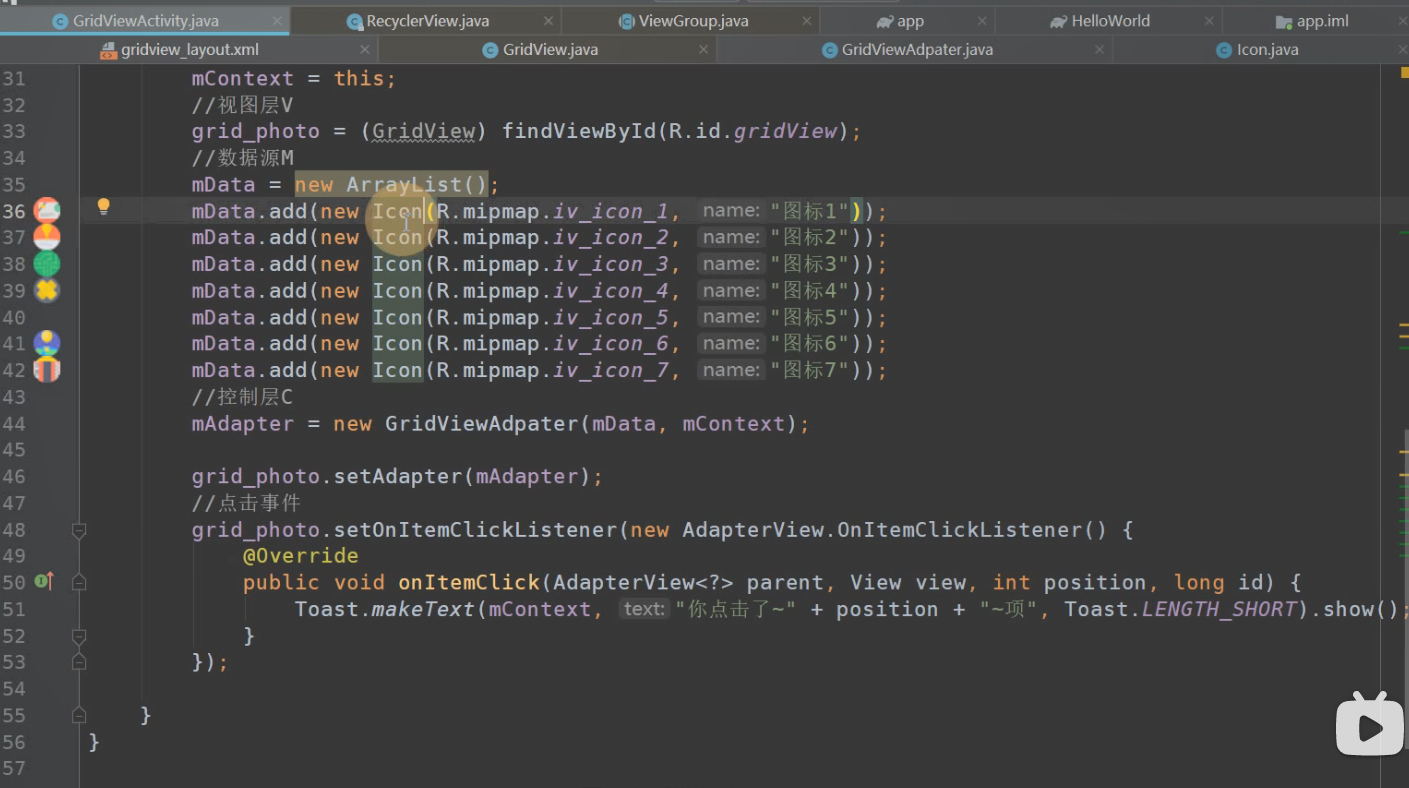Click the mipmap gutter icon on line 36
This screenshot has width=1409, height=788.
tap(47, 210)
